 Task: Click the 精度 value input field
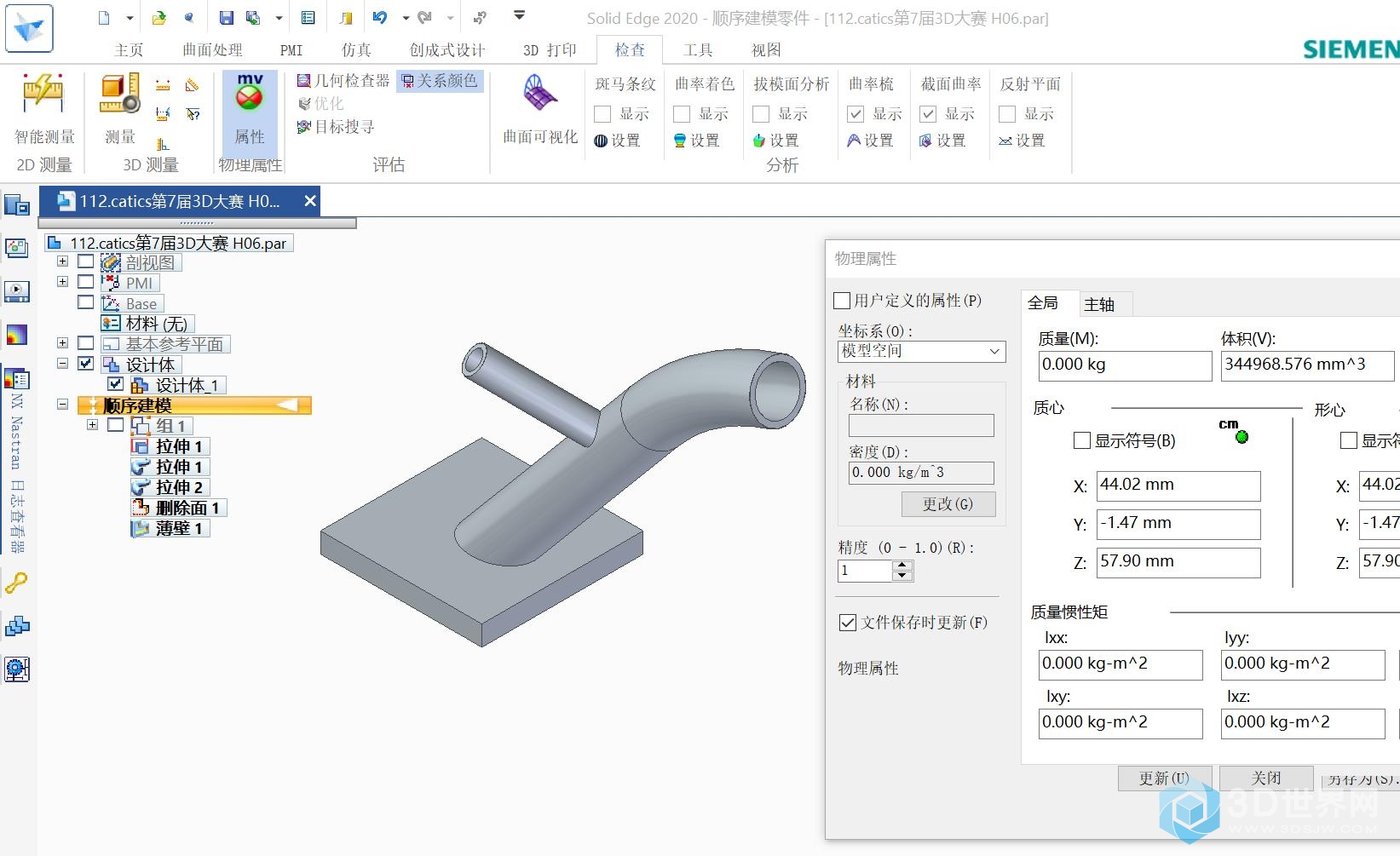coord(865,571)
